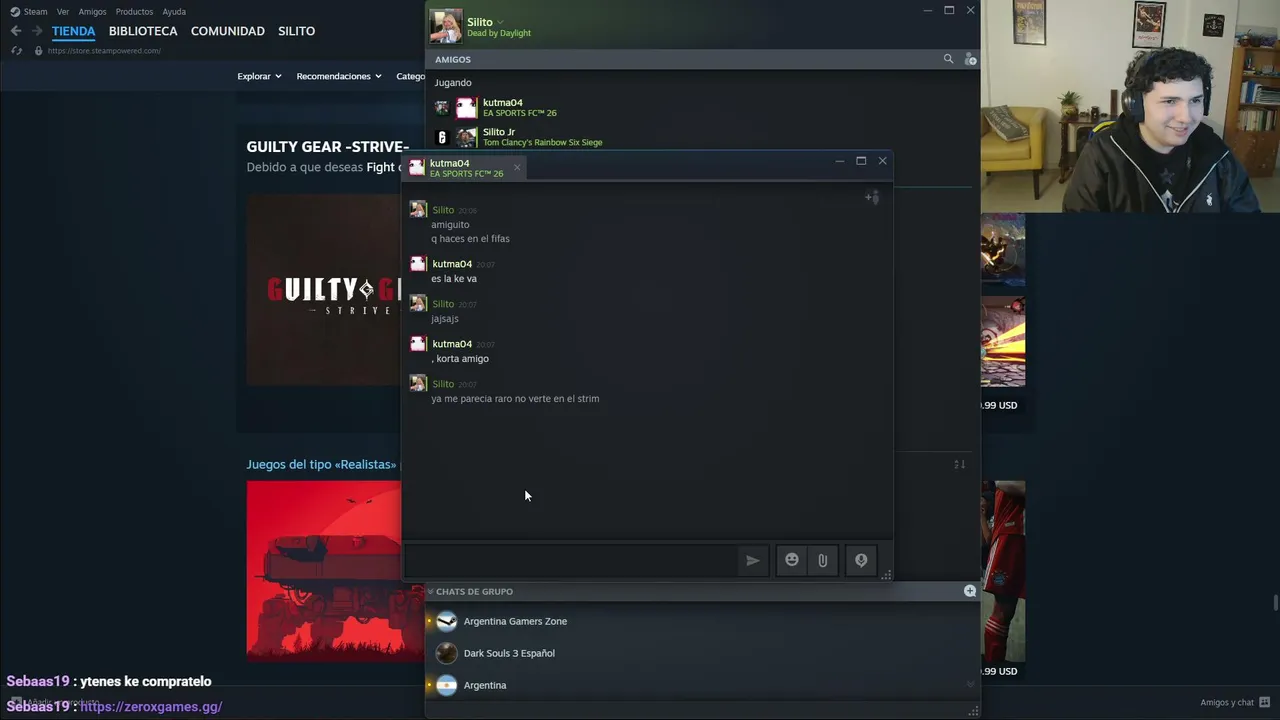This screenshot has height=720, width=1280.
Task: Click the message ", korta amigo"
Action: pos(460,359)
